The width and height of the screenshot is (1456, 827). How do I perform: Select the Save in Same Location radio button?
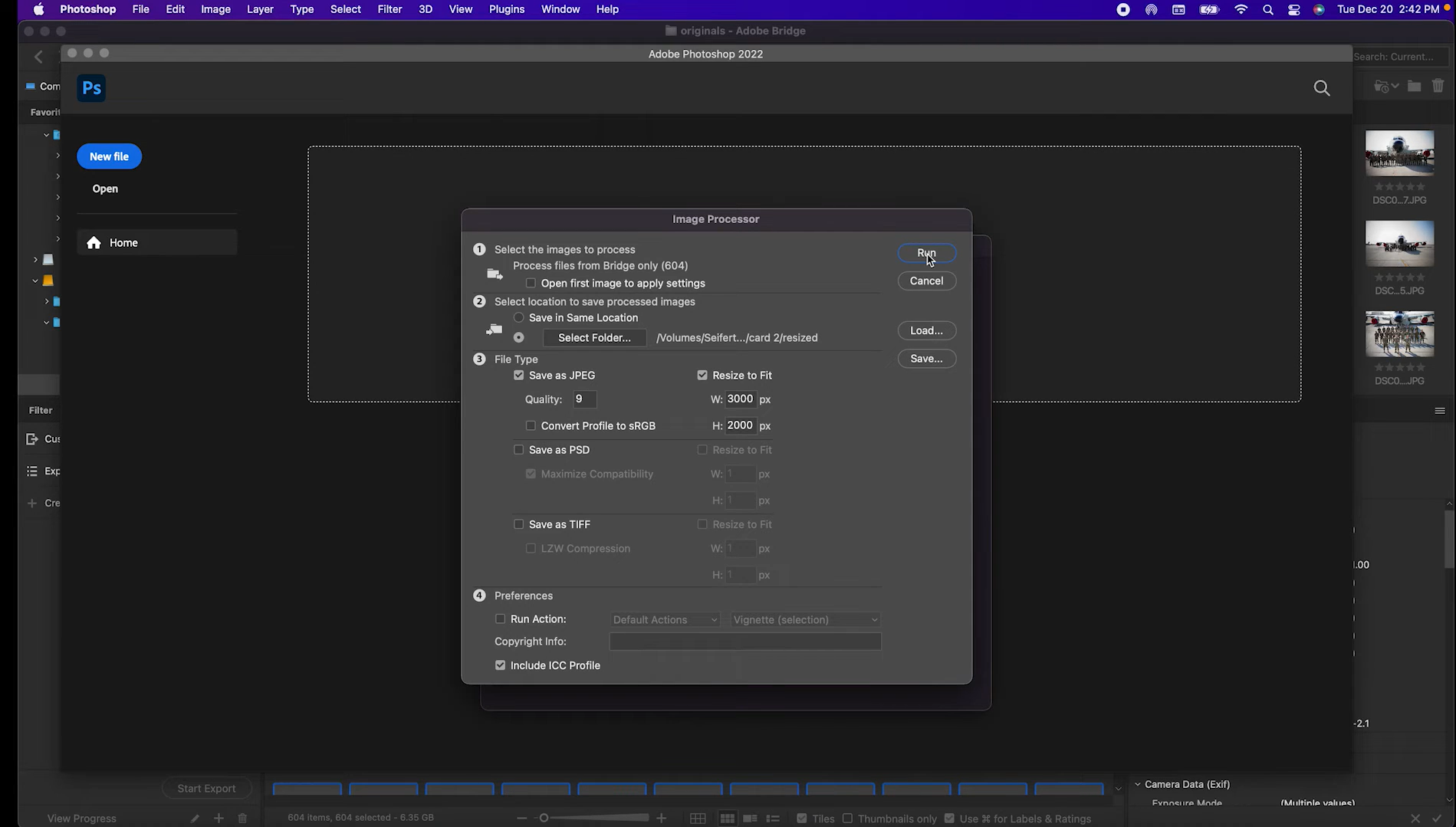tap(519, 317)
